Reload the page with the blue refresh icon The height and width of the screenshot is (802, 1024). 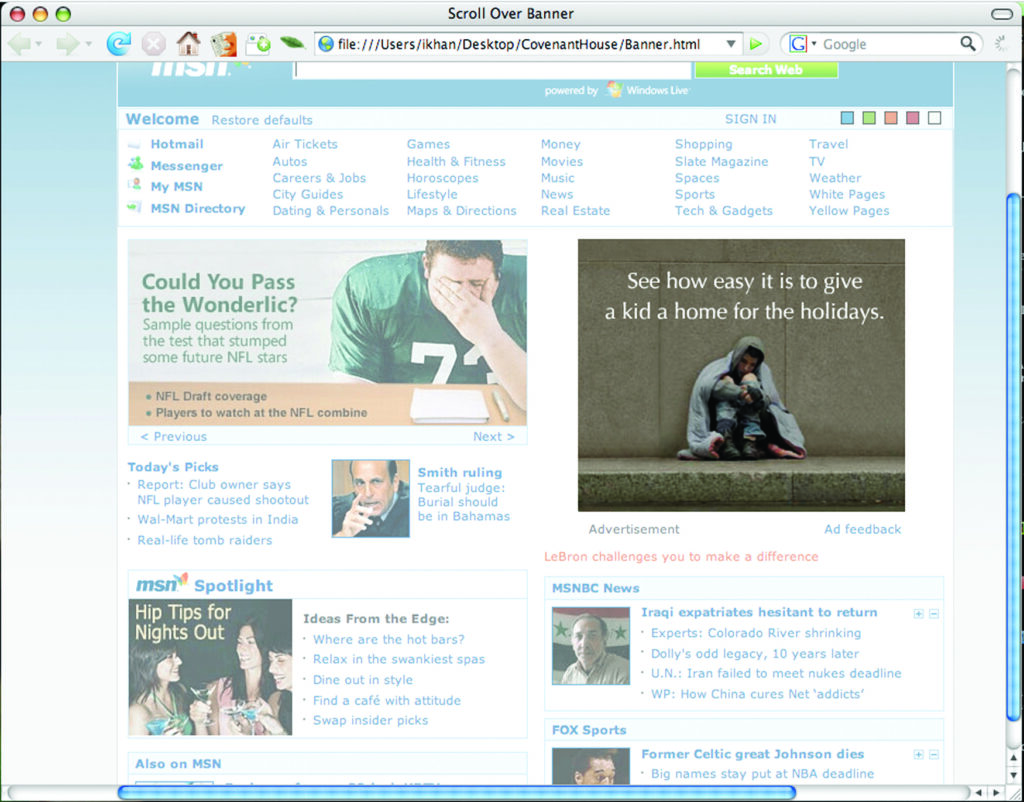[x=118, y=44]
